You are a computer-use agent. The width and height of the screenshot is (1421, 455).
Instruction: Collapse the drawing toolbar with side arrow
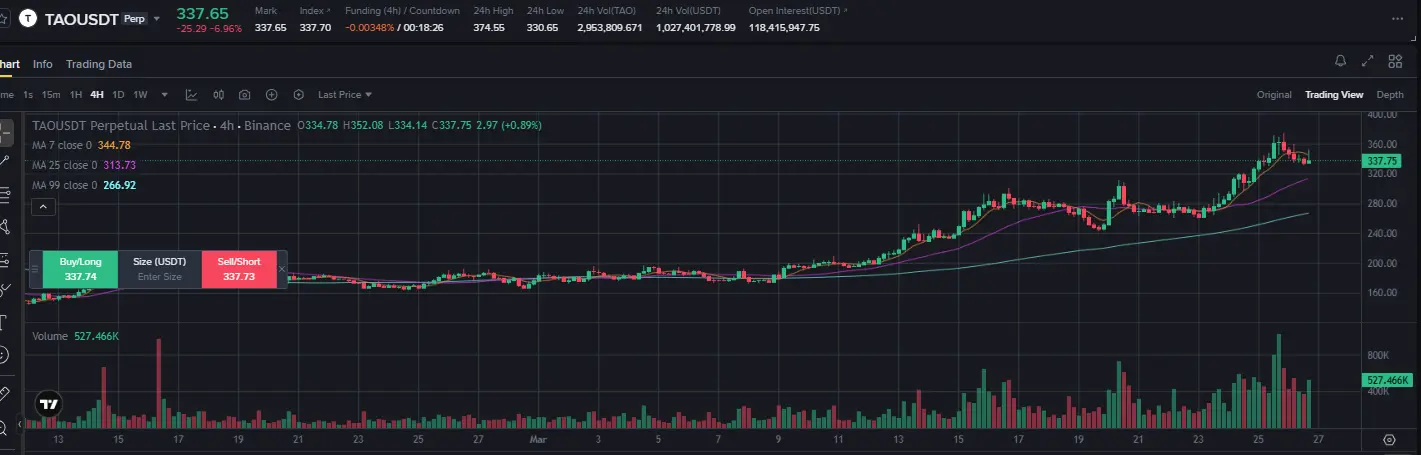[19, 424]
